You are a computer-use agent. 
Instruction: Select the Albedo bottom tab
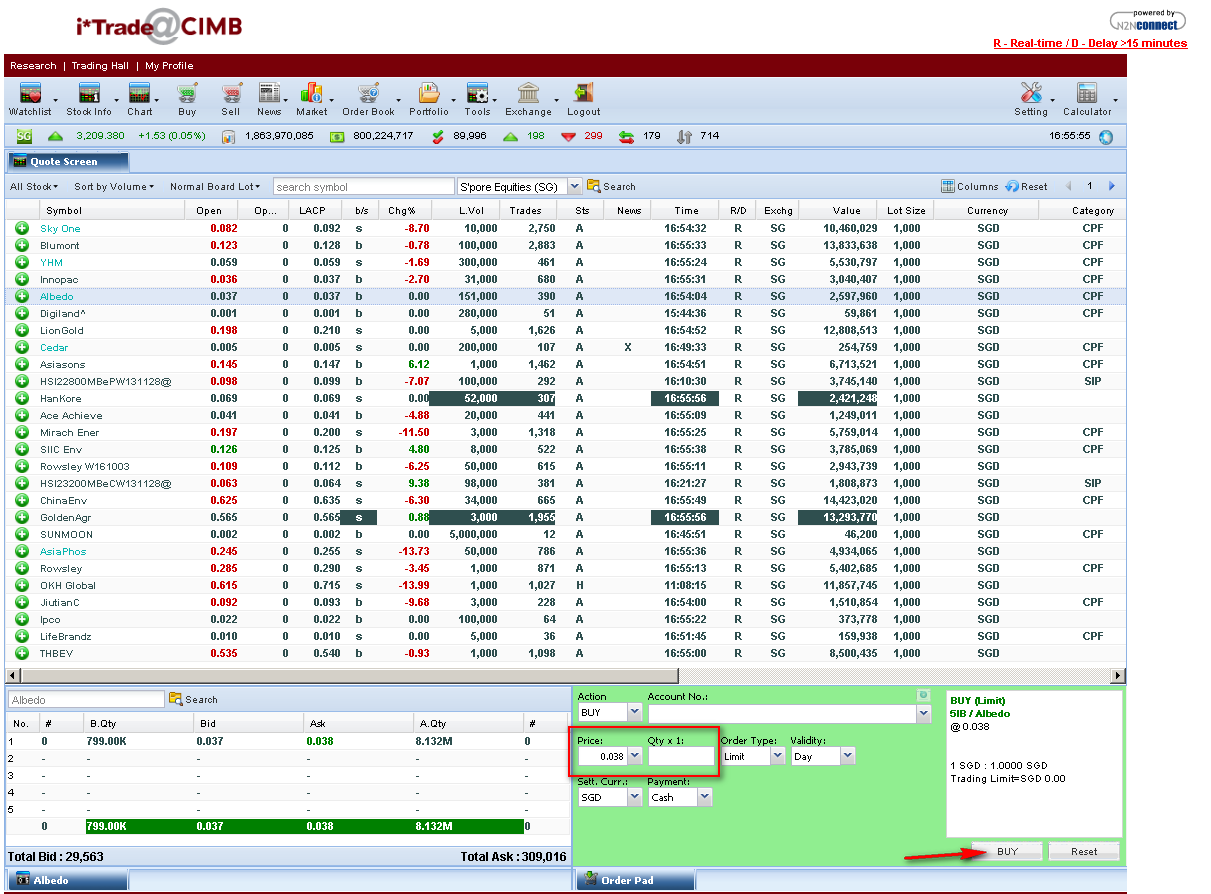click(68, 880)
